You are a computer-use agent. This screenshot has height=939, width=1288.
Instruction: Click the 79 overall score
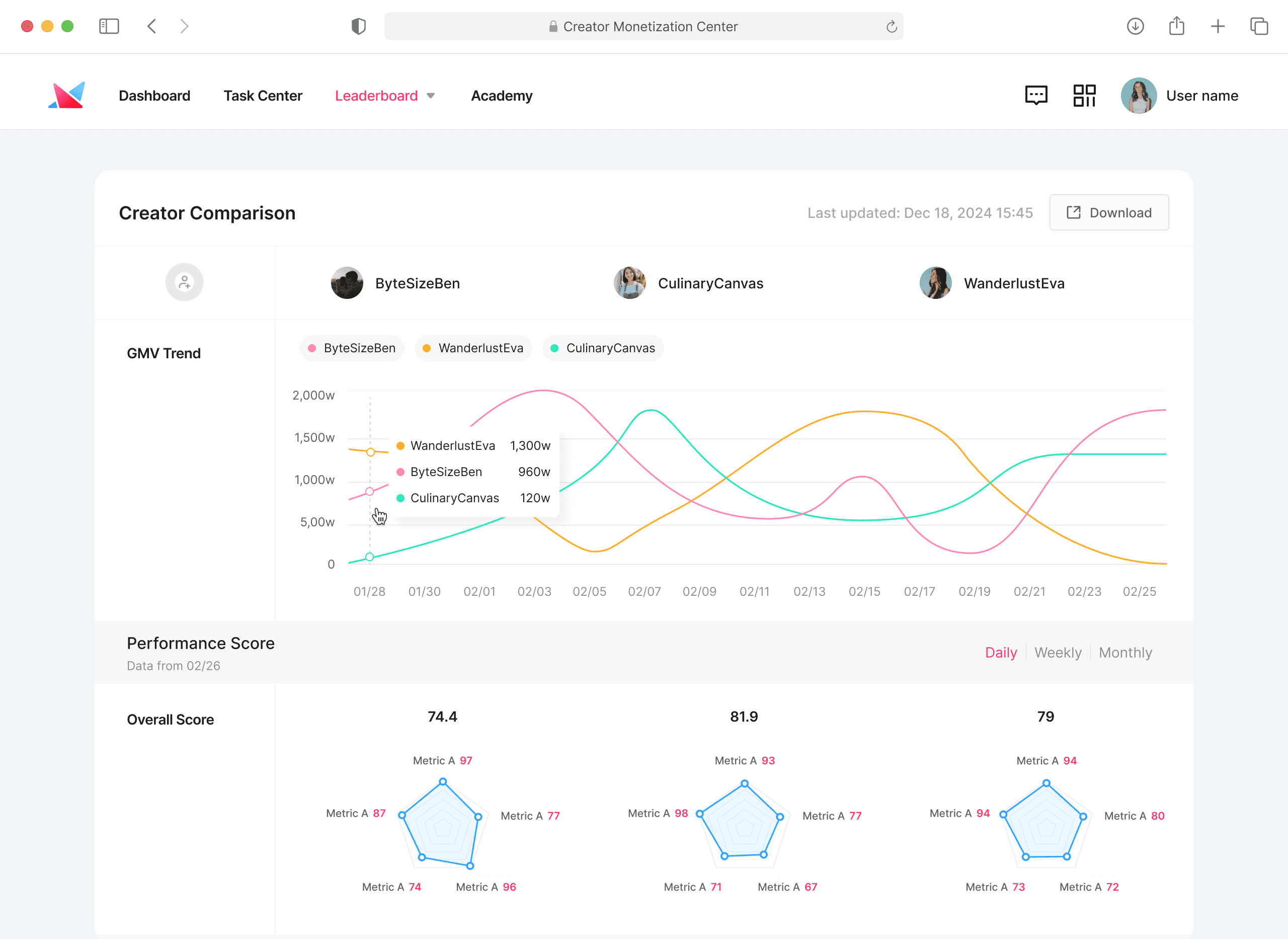tap(1045, 716)
